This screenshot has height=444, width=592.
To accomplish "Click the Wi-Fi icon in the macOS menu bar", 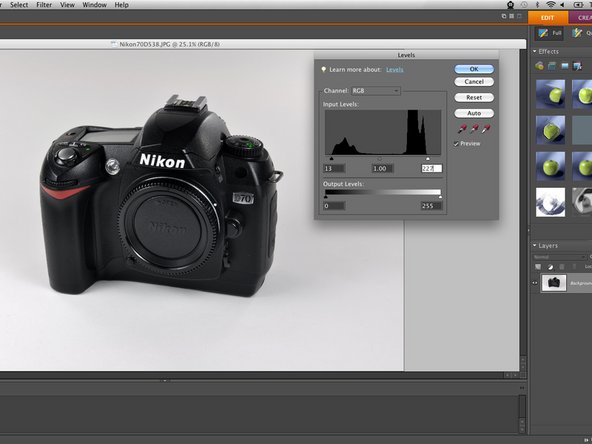I will (x=550, y=5).
